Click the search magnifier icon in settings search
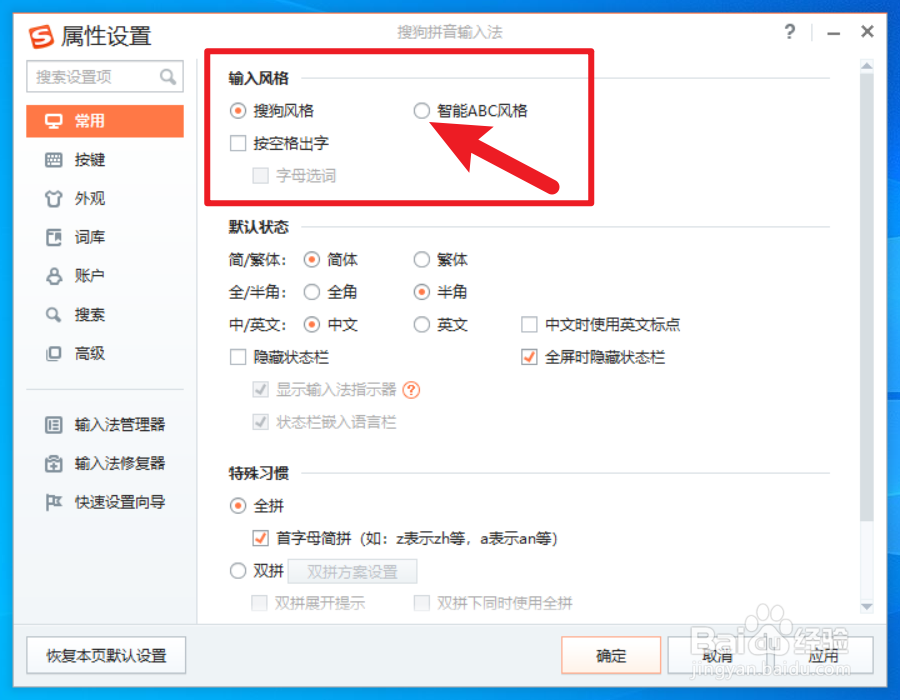Viewport: 900px width, 700px height. (168, 77)
